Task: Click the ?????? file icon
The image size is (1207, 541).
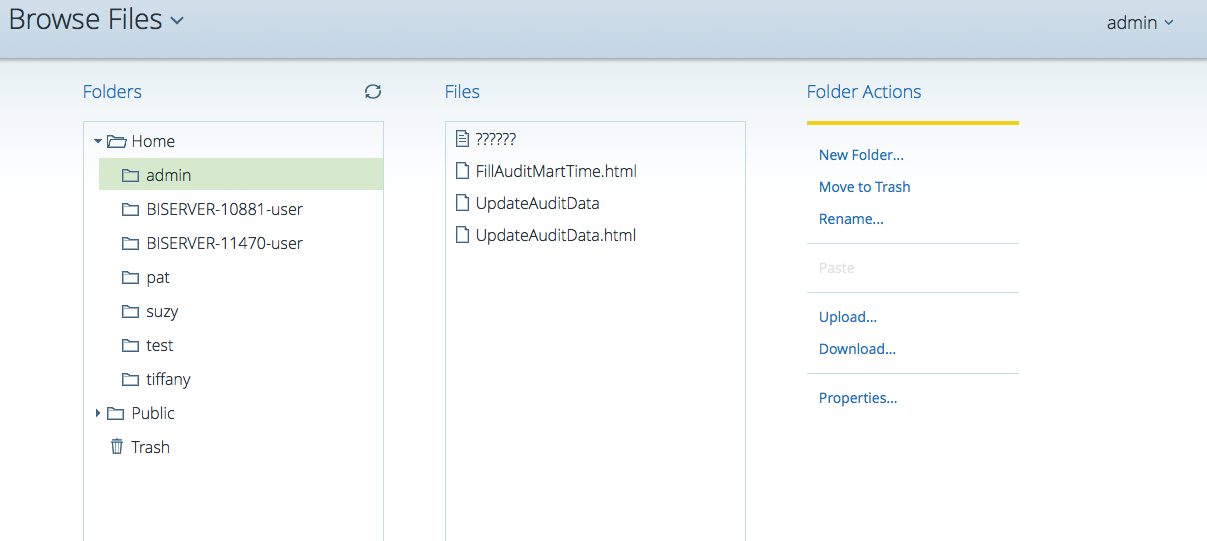Action: tap(462, 139)
